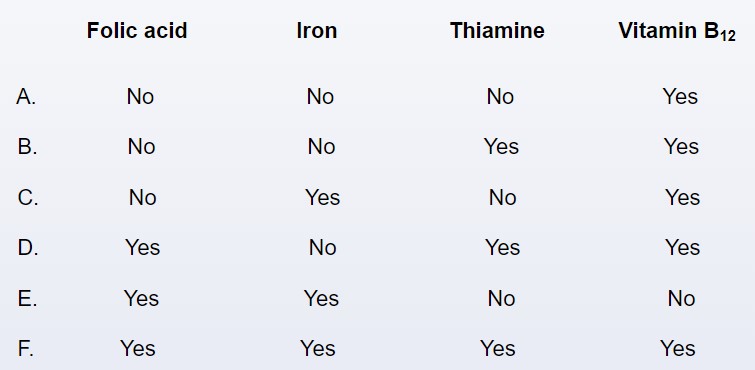Click the Folic acid column header
The width and height of the screenshot is (755, 370).
tap(137, 31)
